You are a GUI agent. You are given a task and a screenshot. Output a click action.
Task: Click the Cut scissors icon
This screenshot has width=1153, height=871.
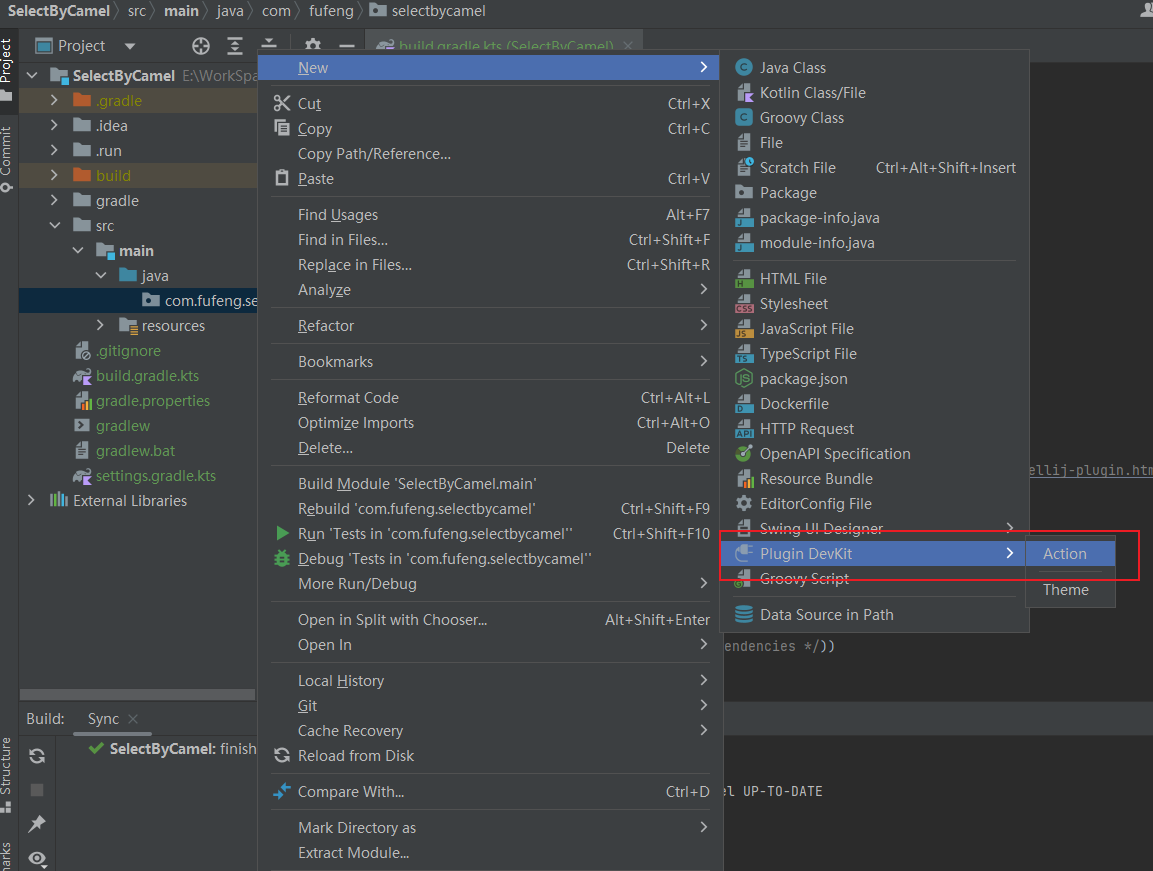point(282,103)
